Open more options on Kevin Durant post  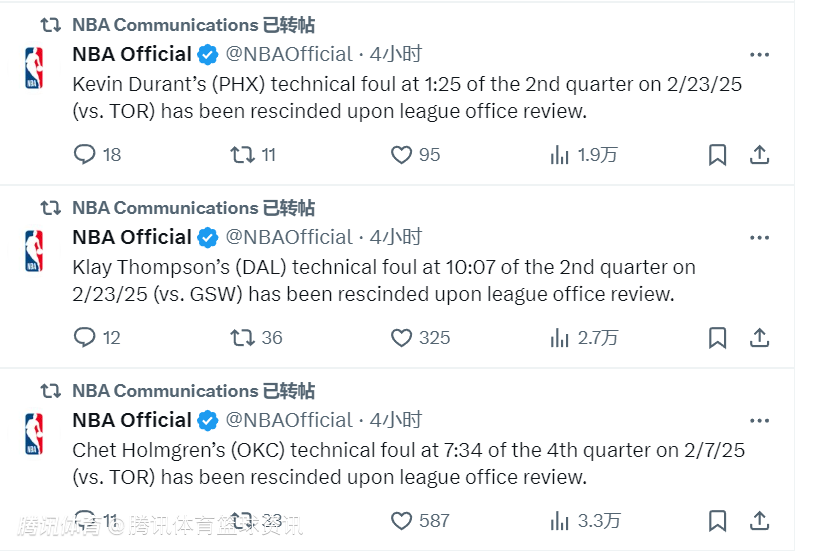pyautogui.click(x=759, y=55)
